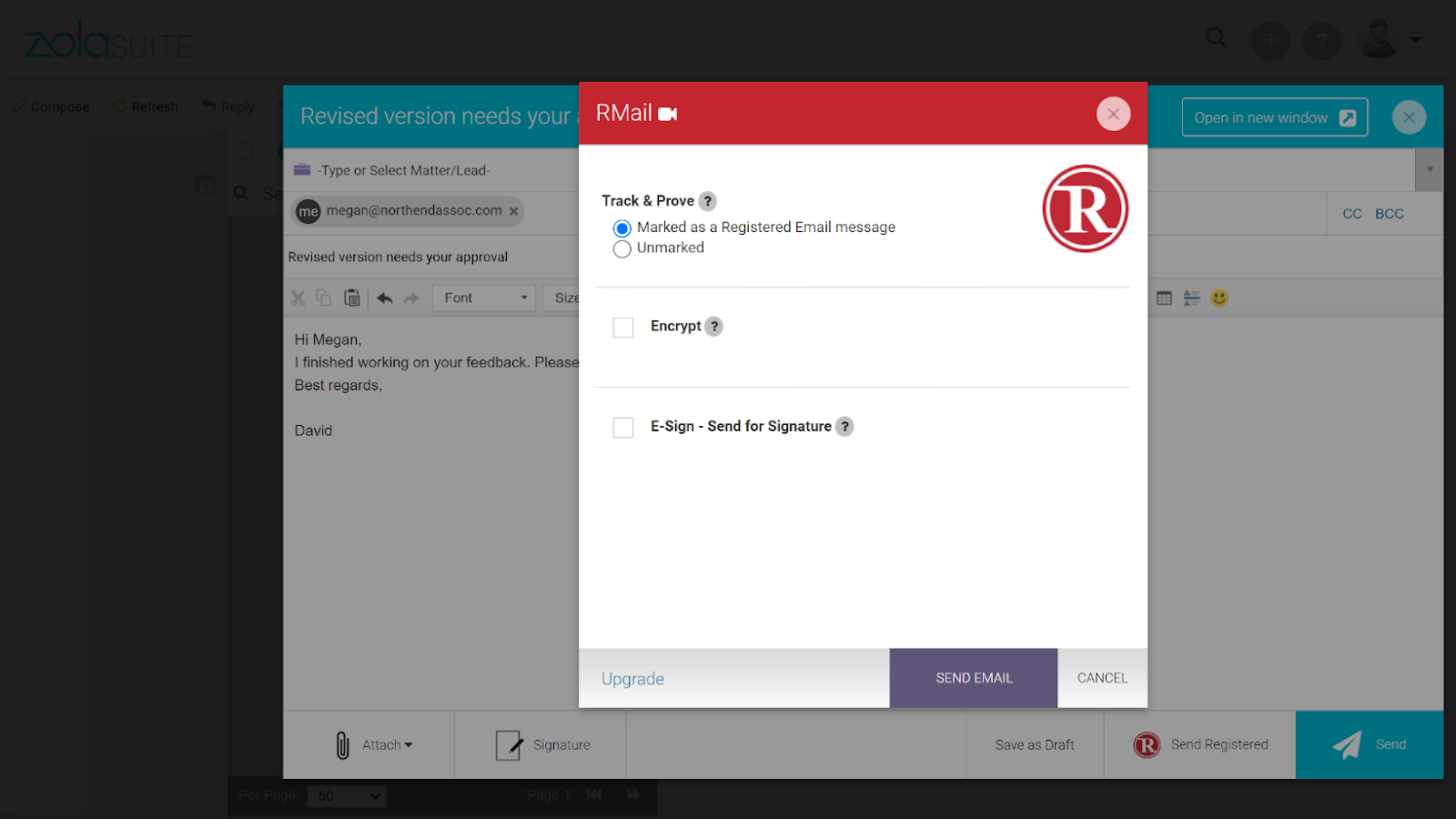Open the E-Sign help question mark
This screenshot has height=819, width=1456.
[845, 426]
